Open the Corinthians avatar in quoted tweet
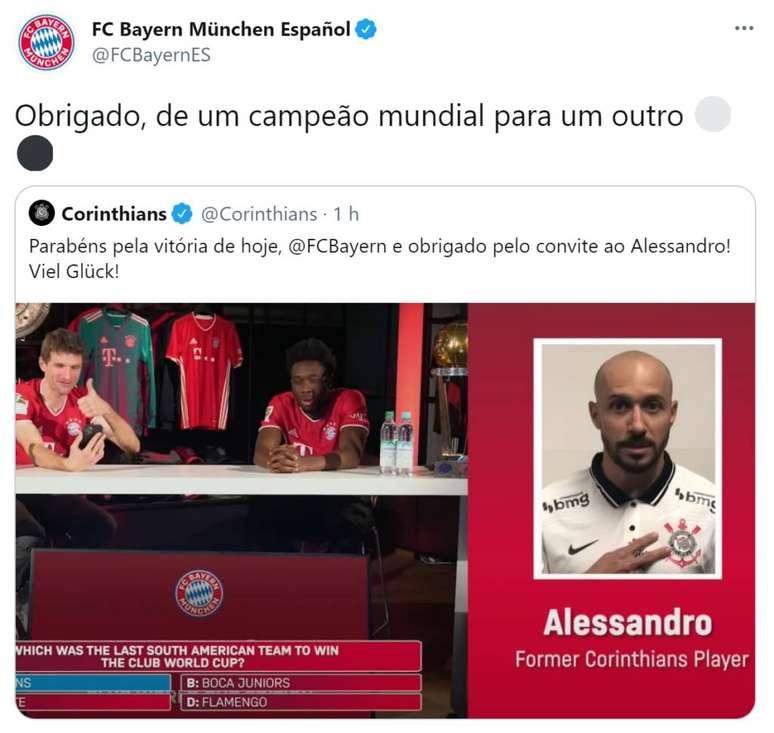Screen dimensions: 774x733 point(41,213)
